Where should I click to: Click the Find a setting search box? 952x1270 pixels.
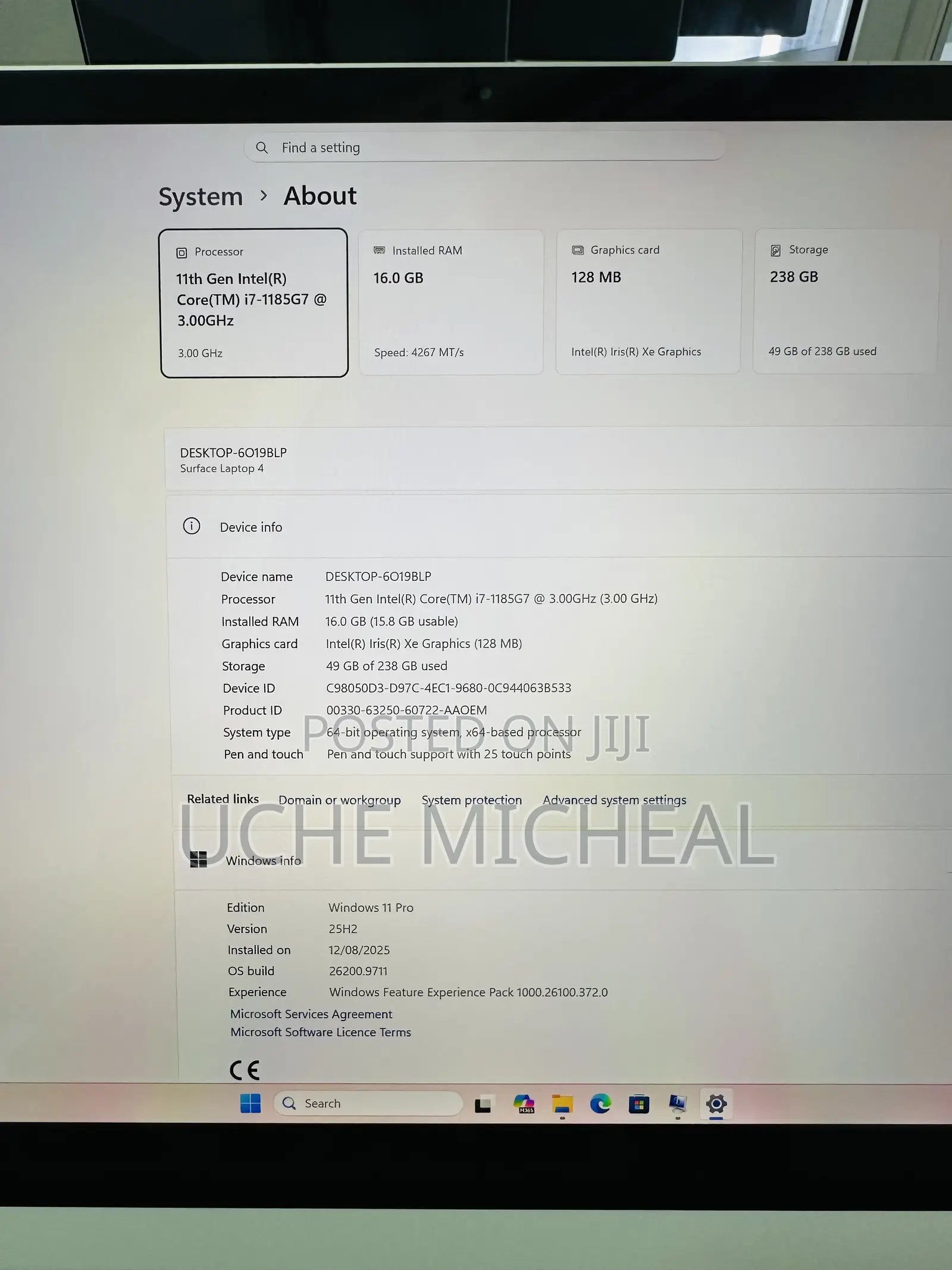[484, 147]
